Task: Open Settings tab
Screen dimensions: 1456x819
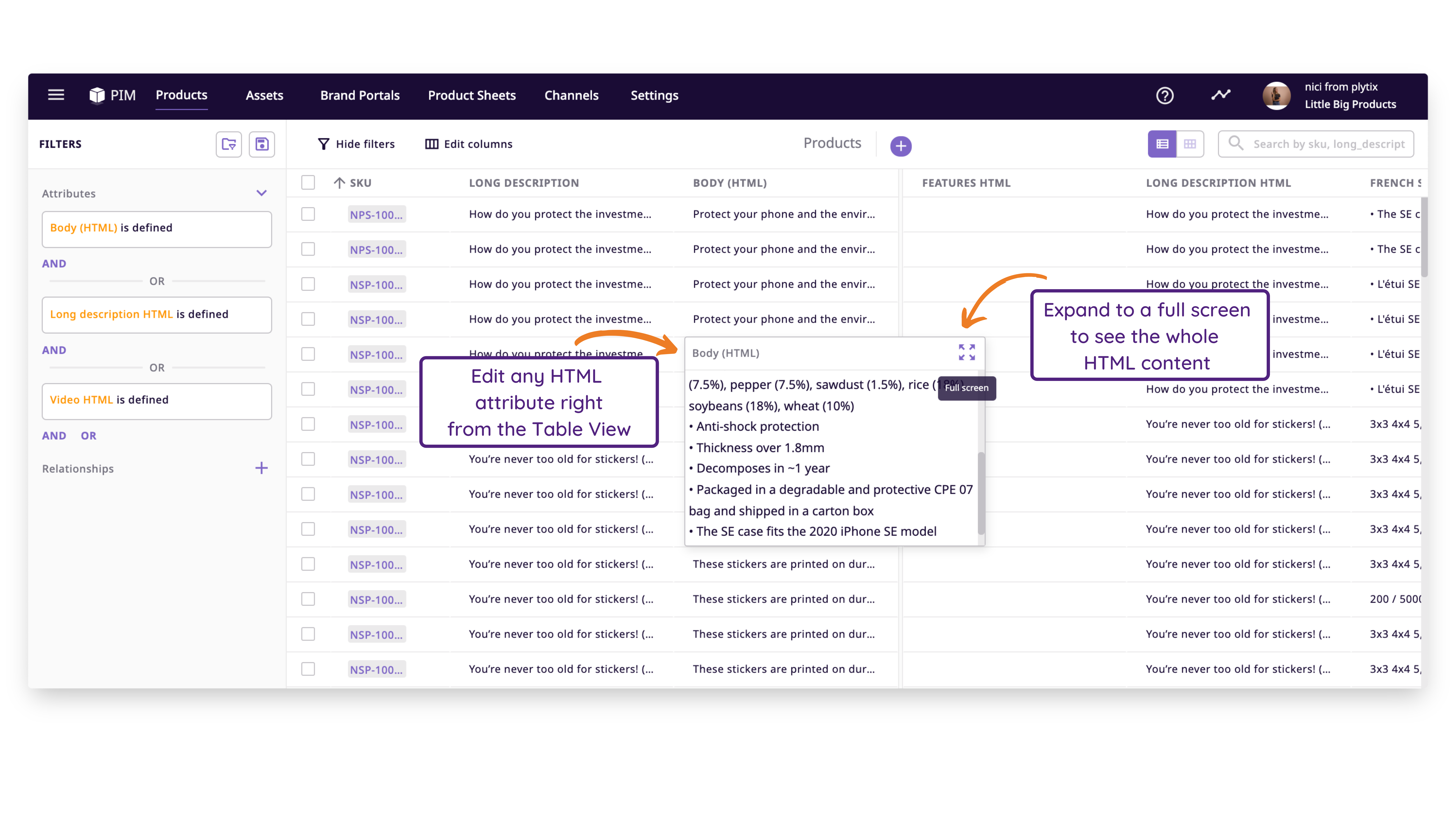Action: pyautogui.click(x=654, y=96)
